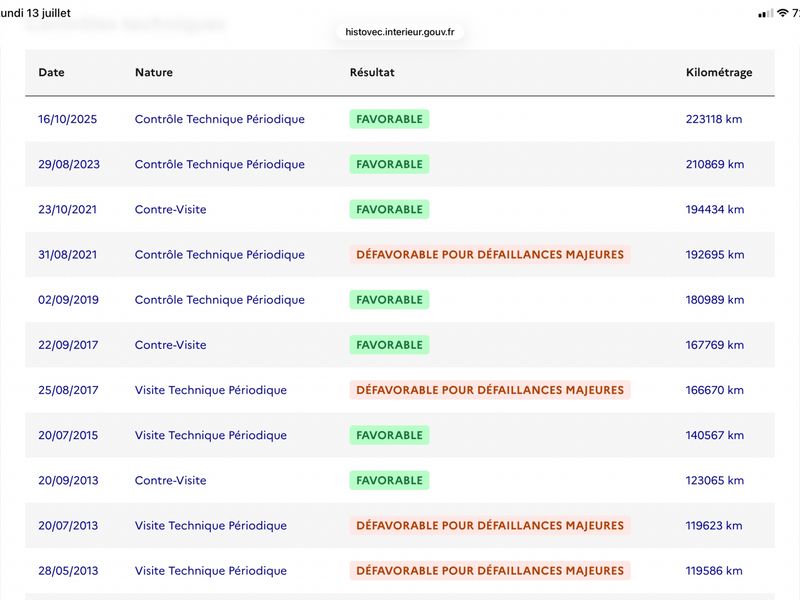
Task: Click the 180989 km mileage value
Action: (x=715, y=300)
